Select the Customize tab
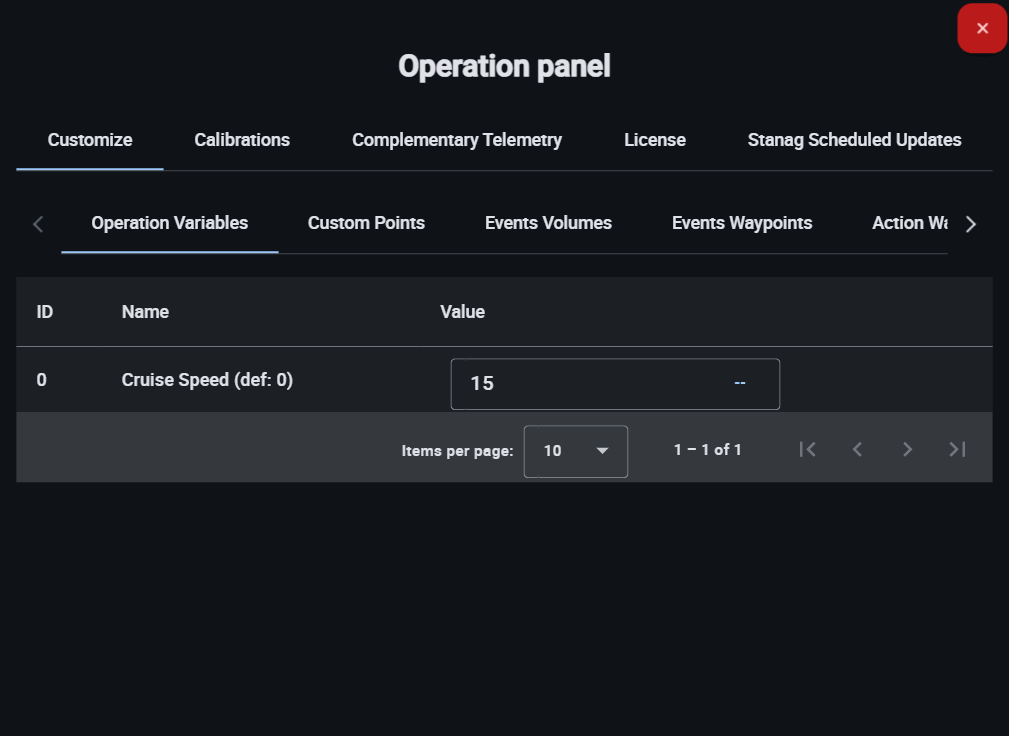This screenshot has width=1009, height=736. pos(90,140)
